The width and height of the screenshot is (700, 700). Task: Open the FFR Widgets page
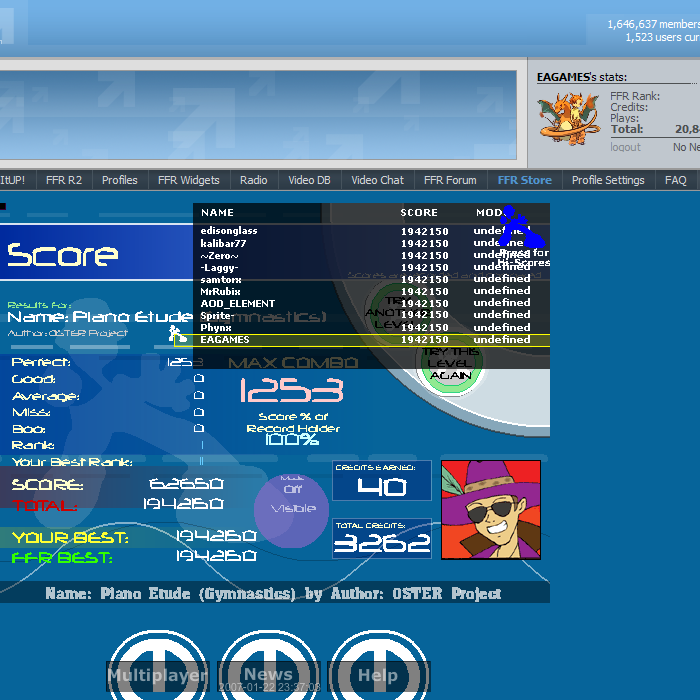click(x=188, y=180)
